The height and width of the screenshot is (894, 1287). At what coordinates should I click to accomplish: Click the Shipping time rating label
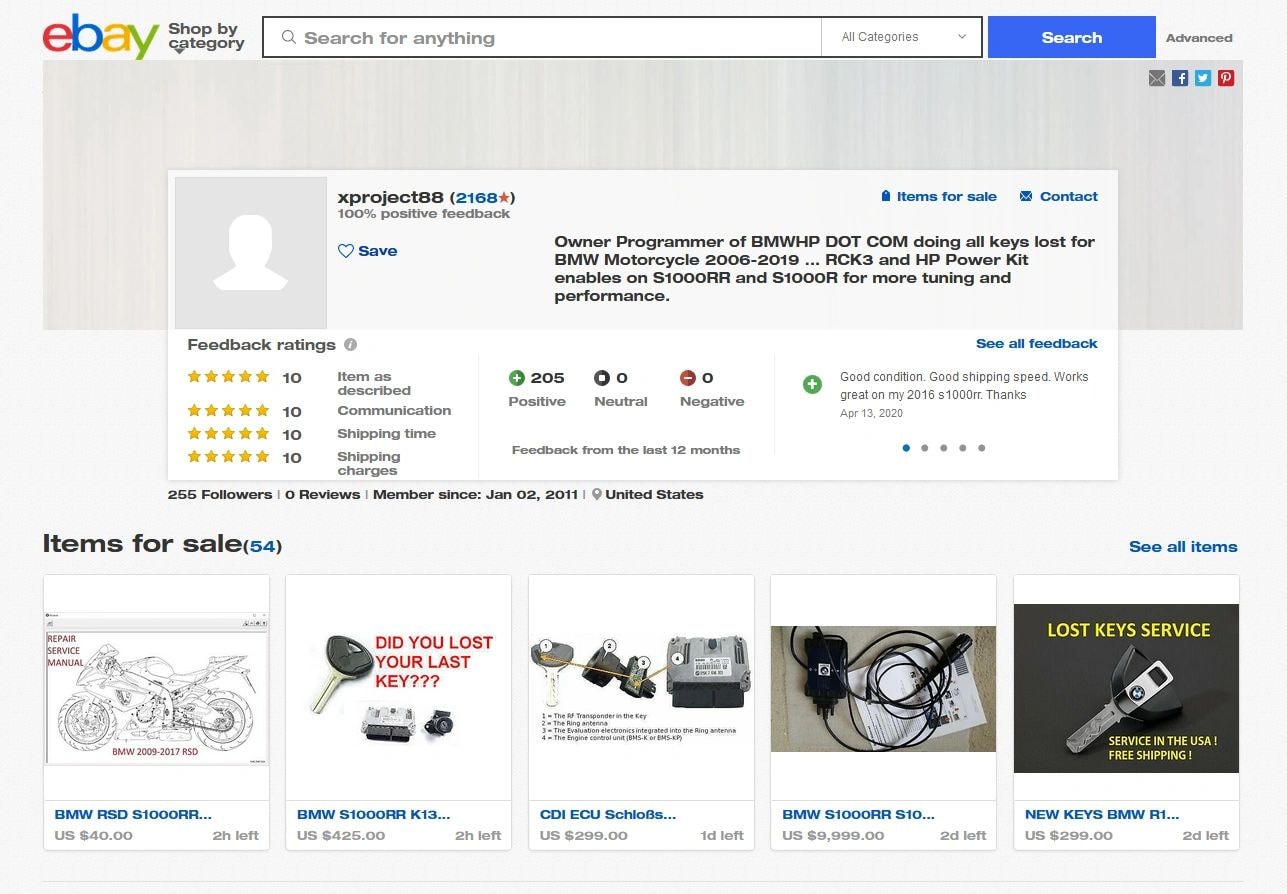point(386,433)
